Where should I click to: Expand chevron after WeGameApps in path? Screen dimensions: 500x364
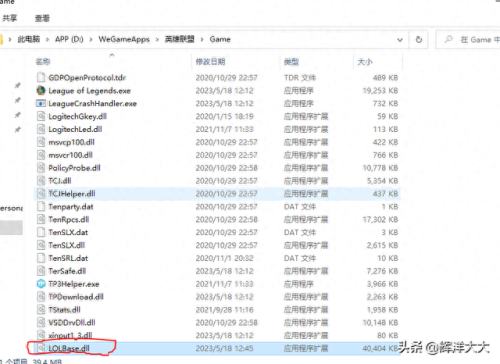coord(157,40)
